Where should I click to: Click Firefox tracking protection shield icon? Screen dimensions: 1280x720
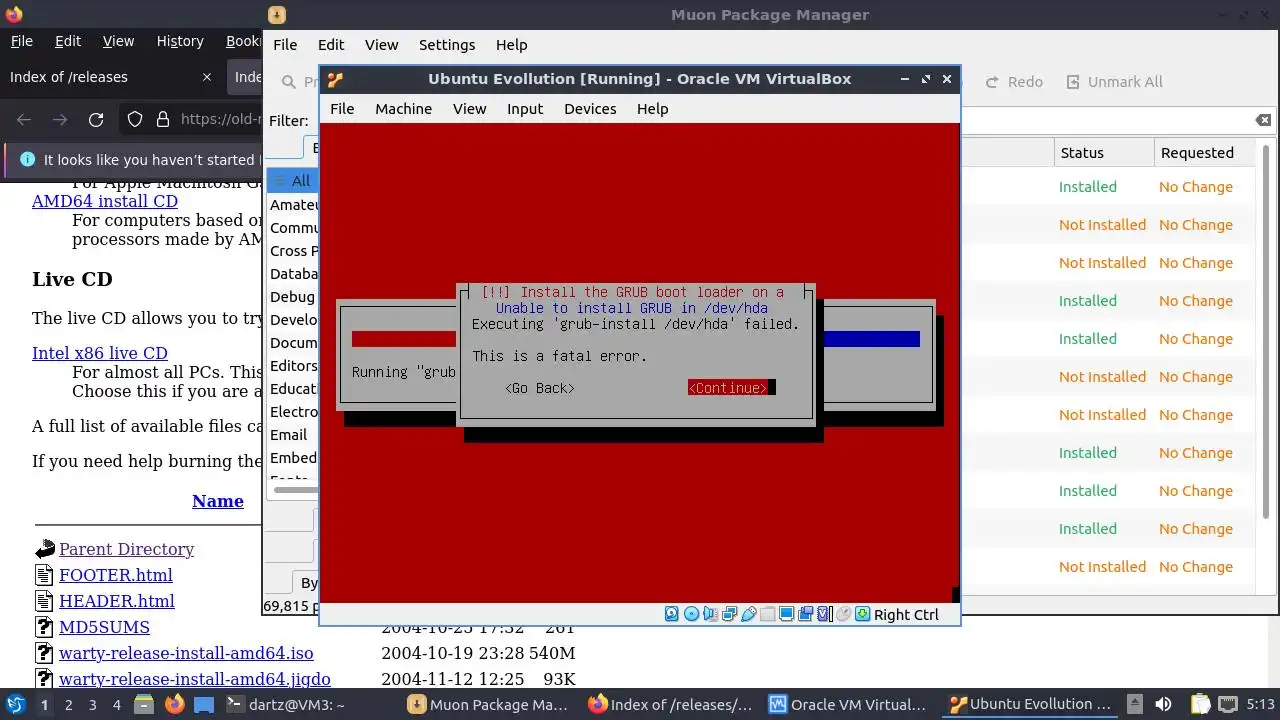[x=135, y=120]
